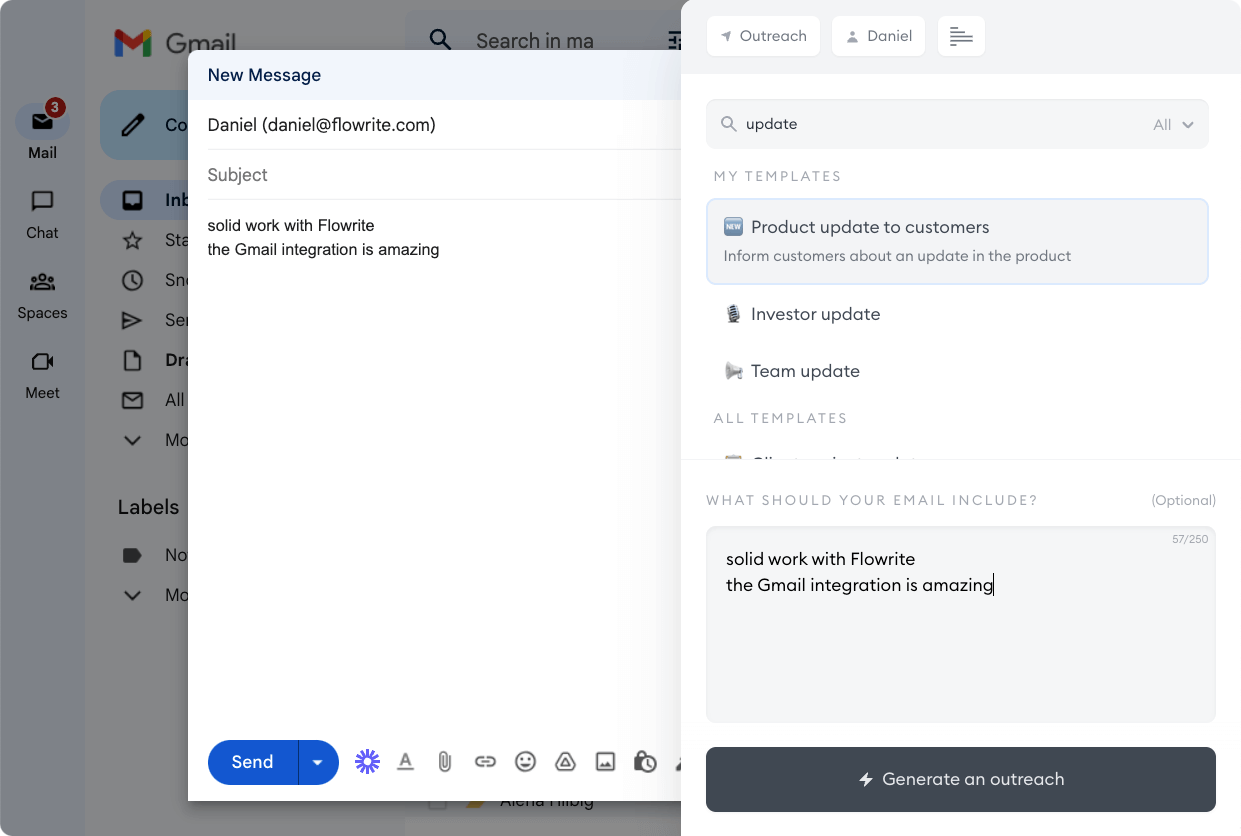1241x836 pixels.
Task: Open Snoozed folder clock icon
Action: point(132,280)
